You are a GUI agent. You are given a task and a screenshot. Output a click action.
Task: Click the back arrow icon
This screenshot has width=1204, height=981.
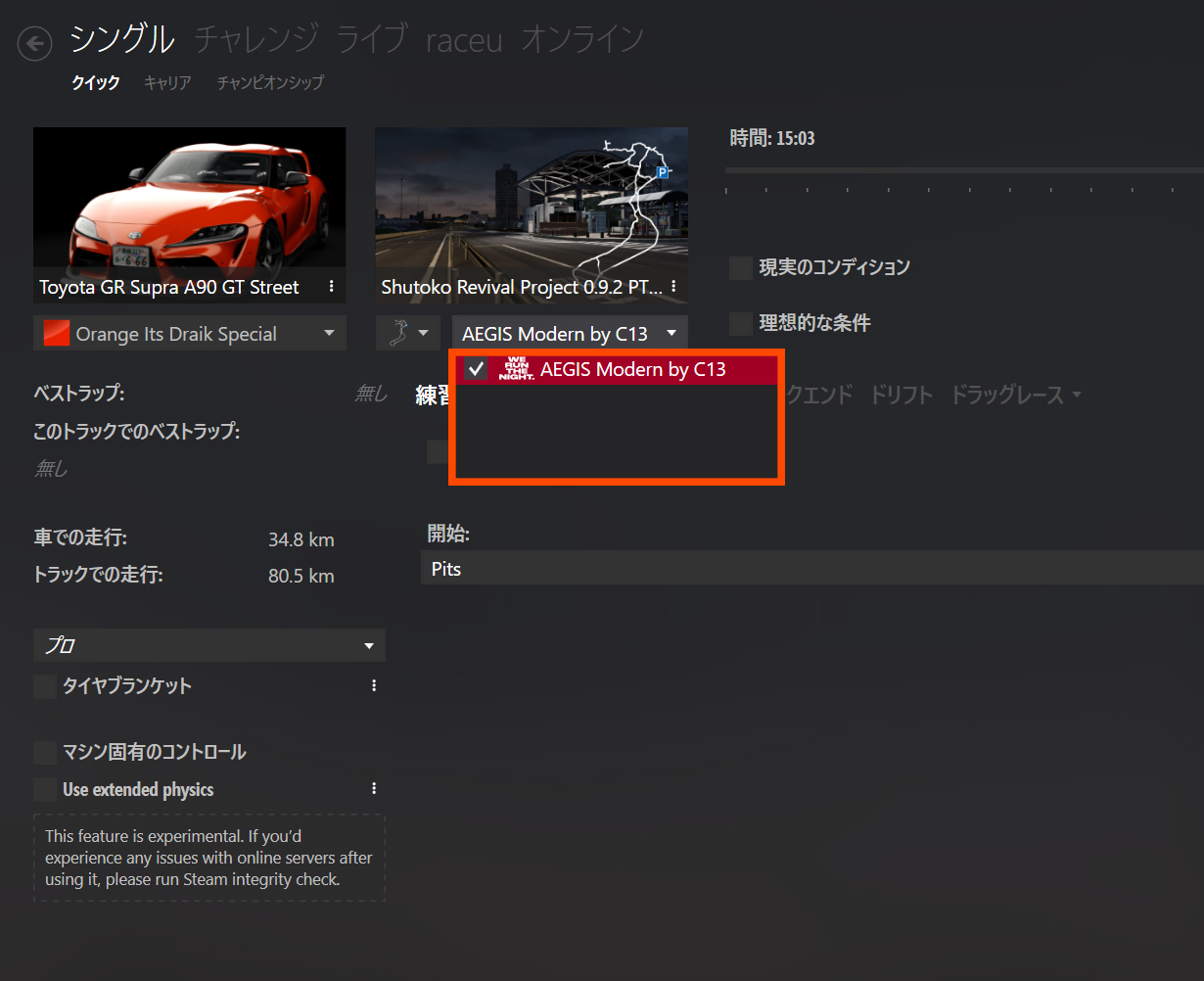[35, 43]
